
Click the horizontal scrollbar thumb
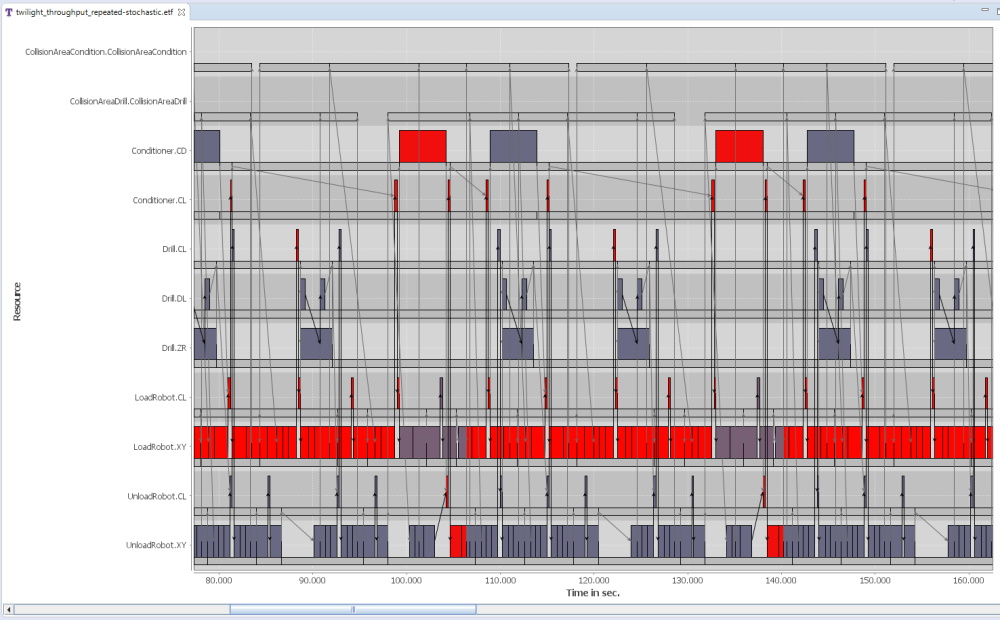[352, 609]
